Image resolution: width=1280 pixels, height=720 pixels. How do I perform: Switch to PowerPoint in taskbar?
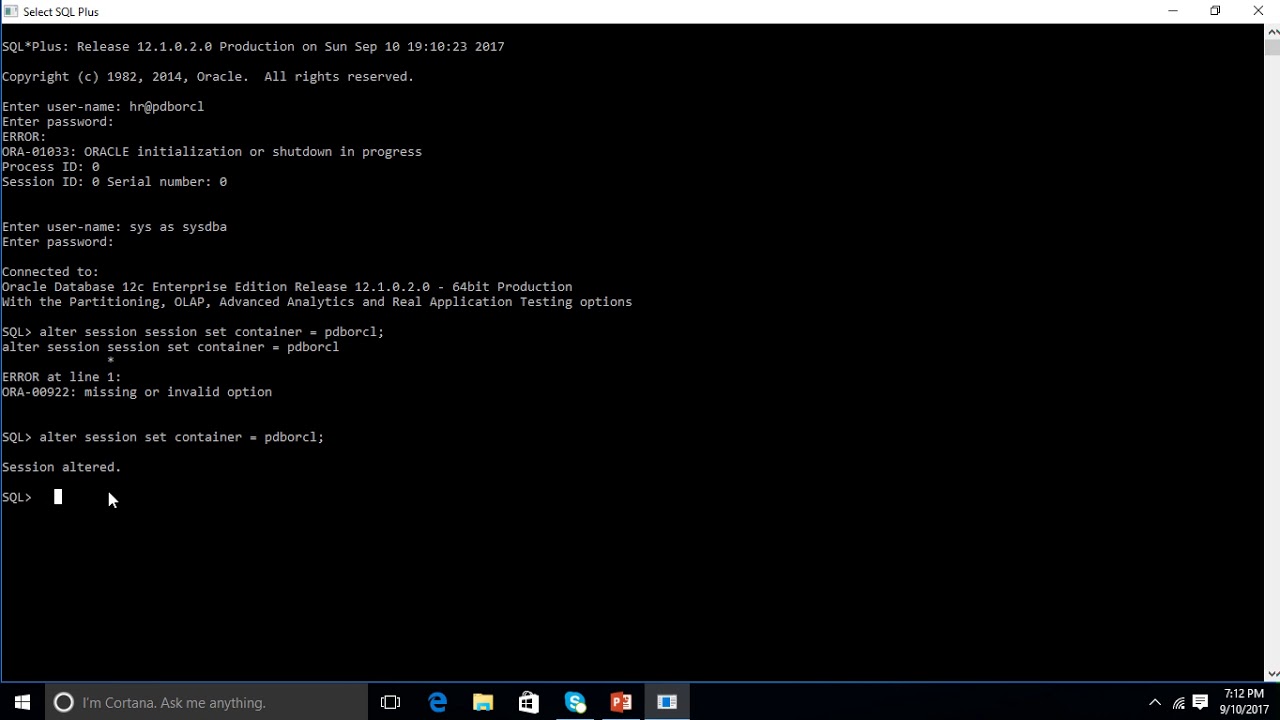pyautogui.click(x=621, y=702)
